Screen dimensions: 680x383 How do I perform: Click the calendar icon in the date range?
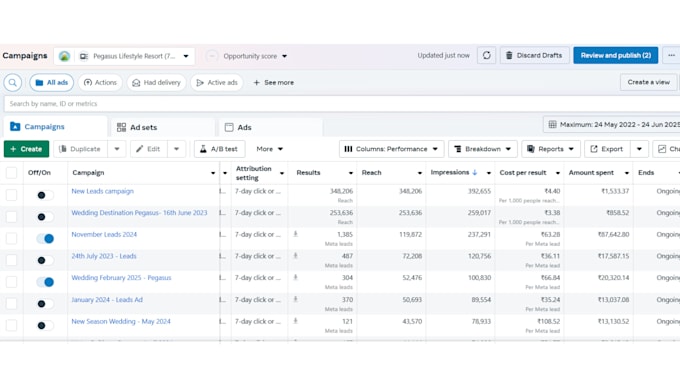coord(552,124)
